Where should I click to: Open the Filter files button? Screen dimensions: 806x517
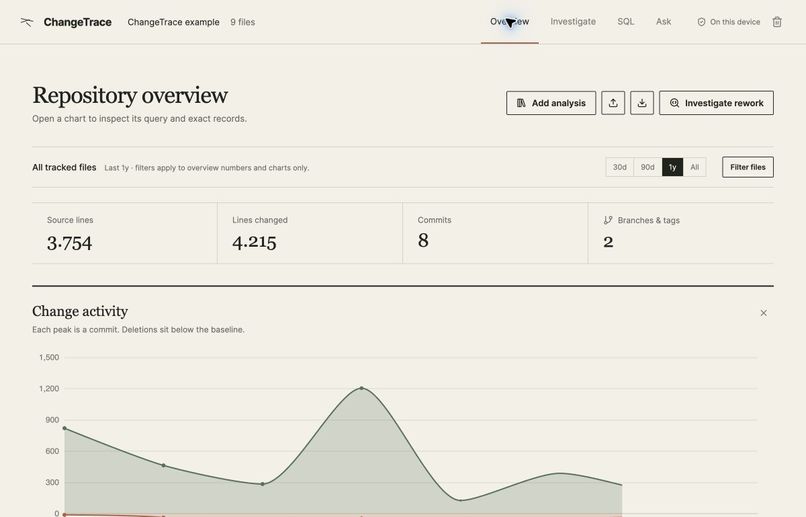(x=747, y=167)
